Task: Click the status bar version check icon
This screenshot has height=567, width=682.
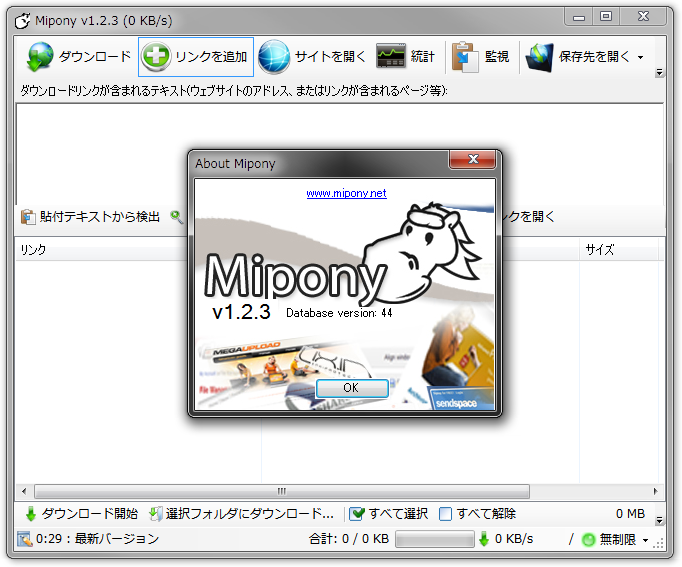Action: pyautogui.click(x=25, y=539)
